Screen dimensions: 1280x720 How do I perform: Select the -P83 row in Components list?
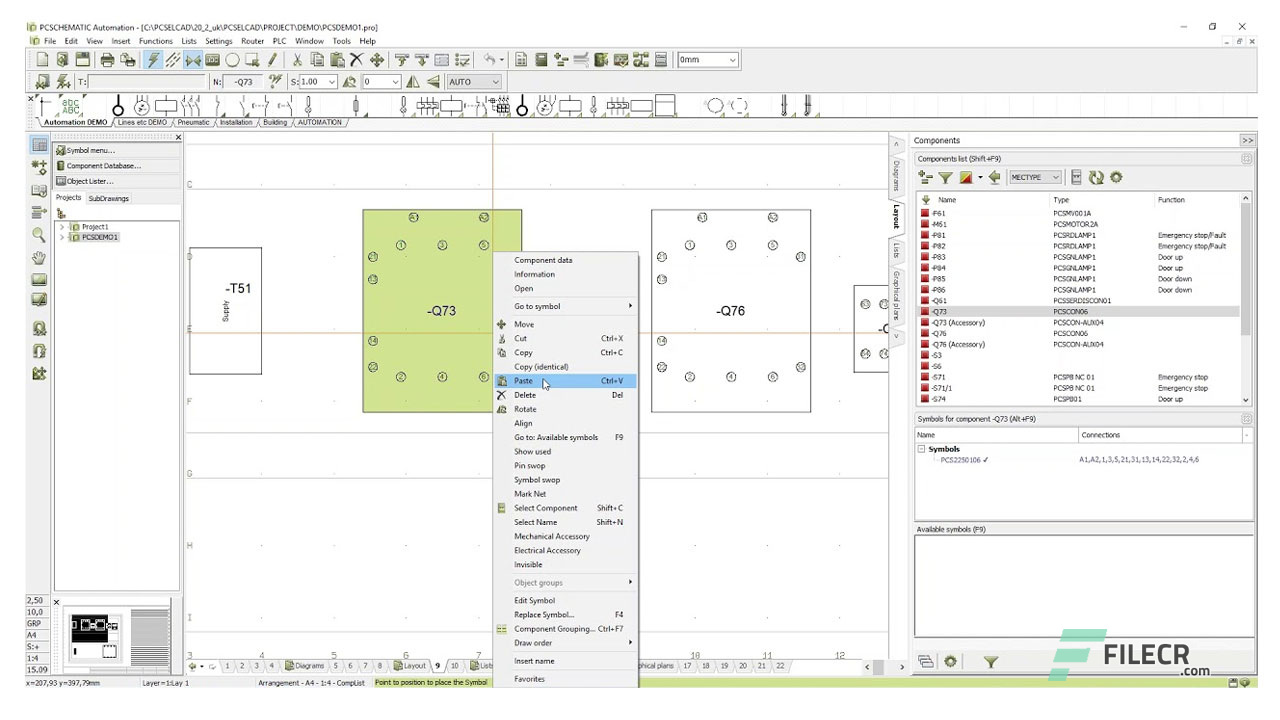(1078, 257)
